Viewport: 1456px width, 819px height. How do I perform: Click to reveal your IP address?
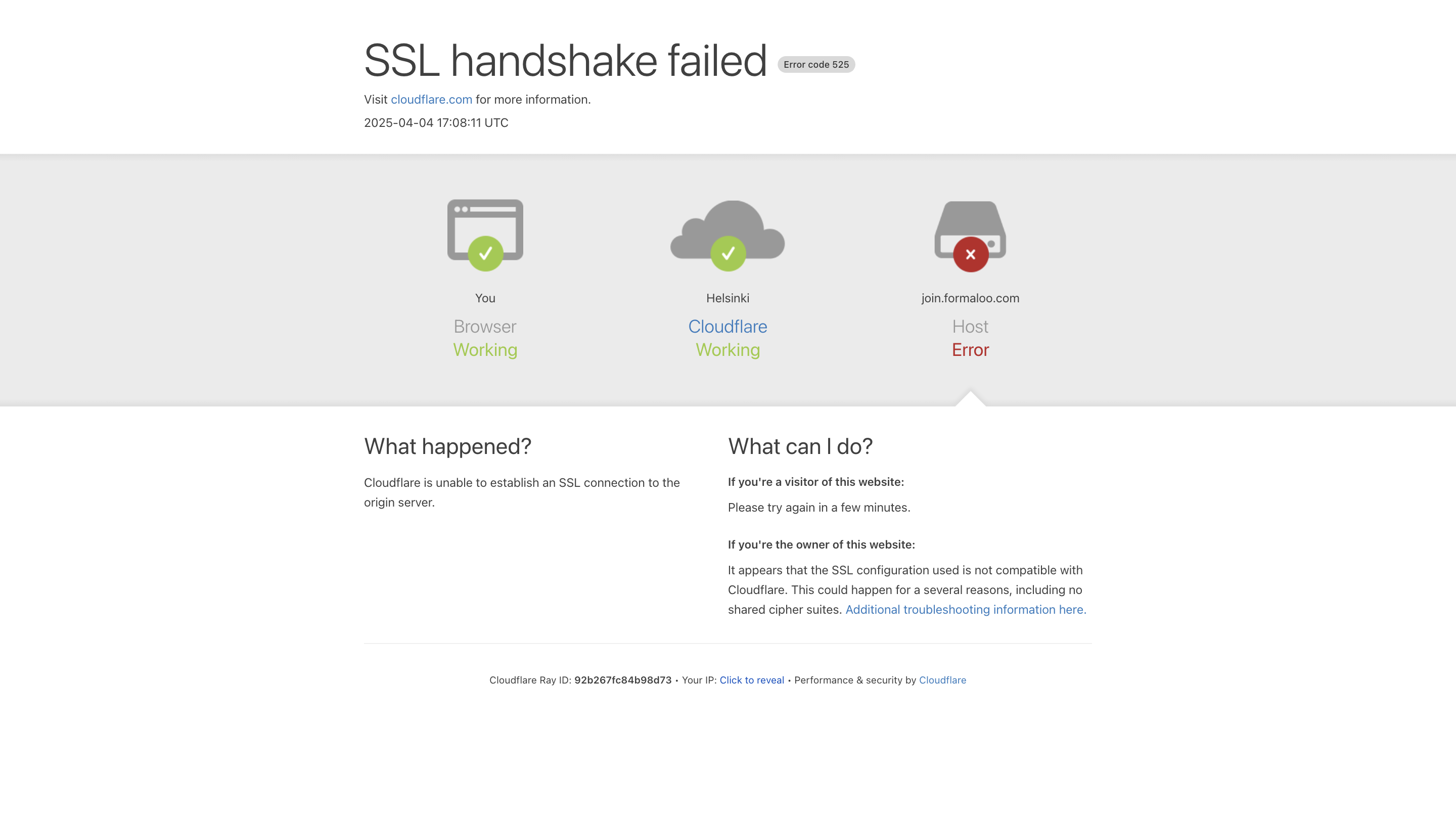[x=751, y=680]
